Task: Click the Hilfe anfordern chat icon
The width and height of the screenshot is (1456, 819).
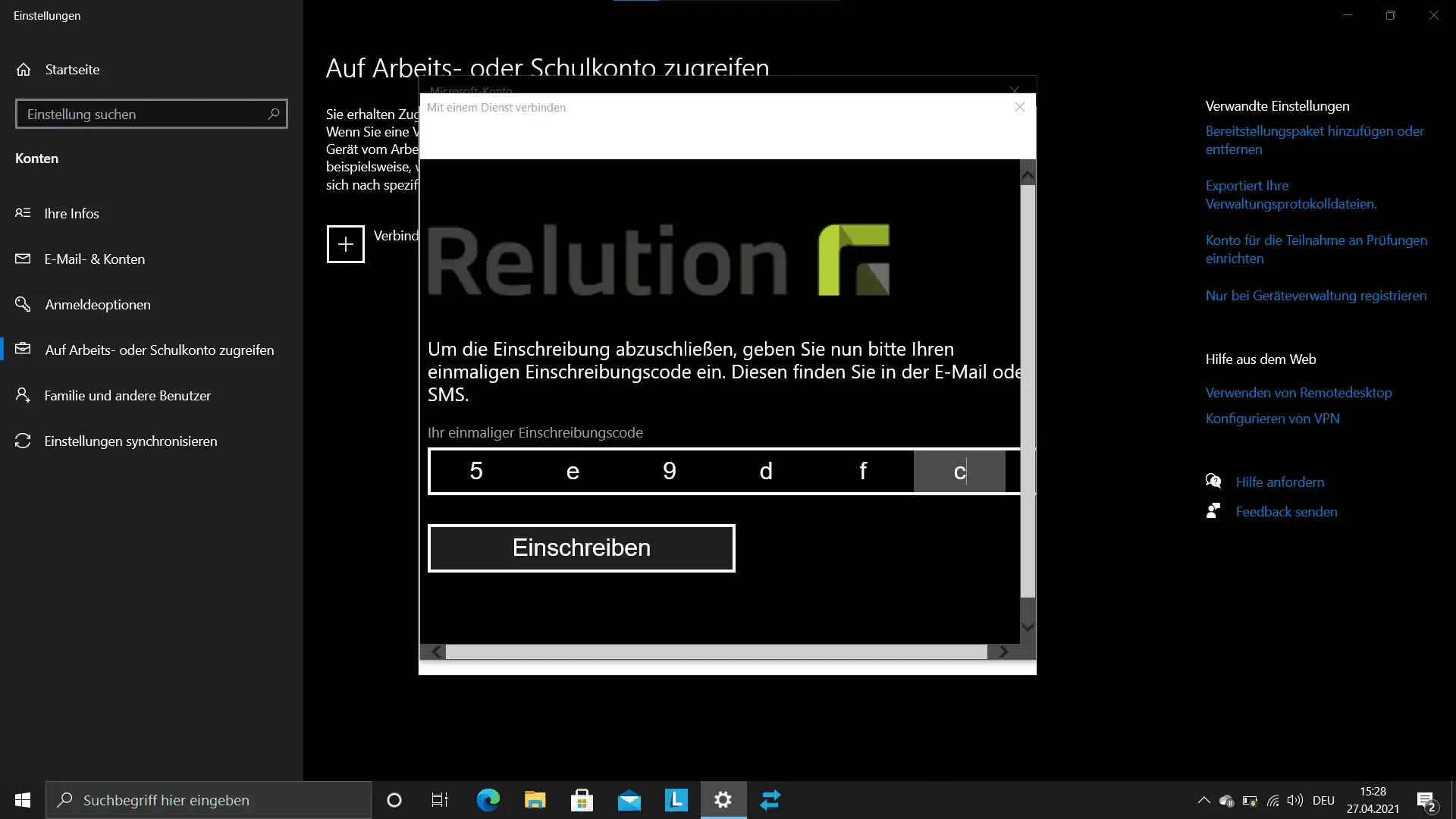Action: 1213,482
